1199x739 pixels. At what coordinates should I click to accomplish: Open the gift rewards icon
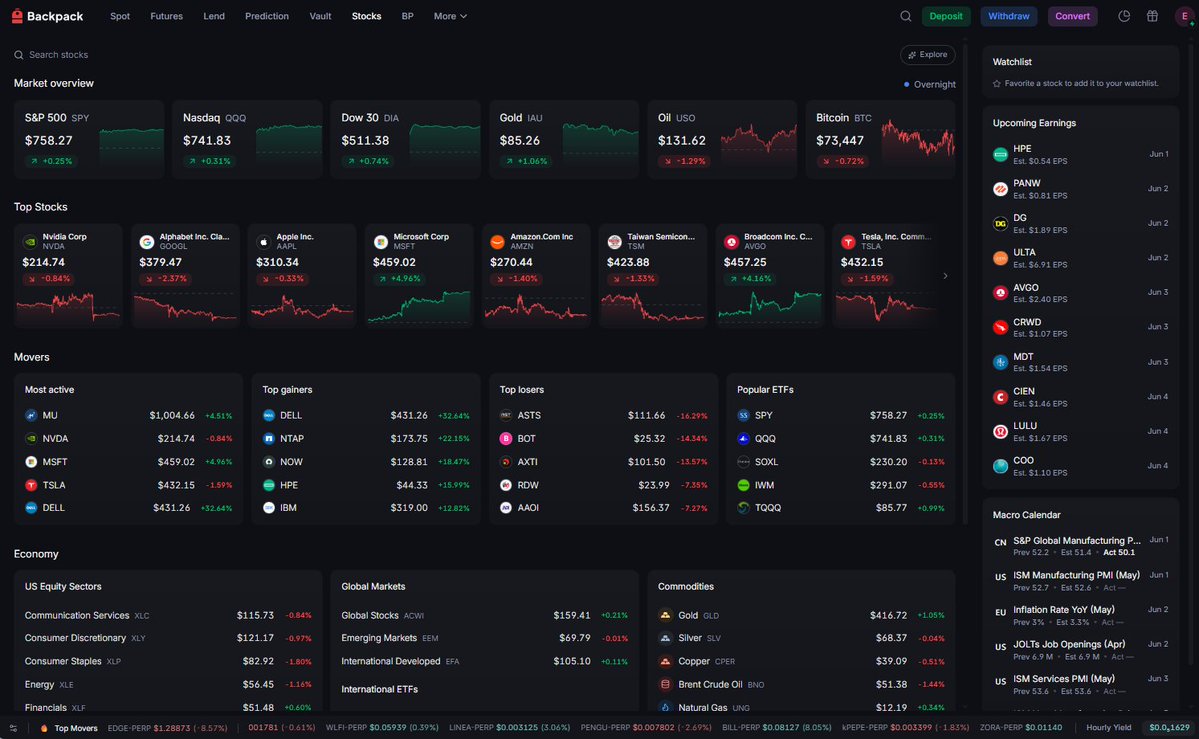click(1152, 16)
